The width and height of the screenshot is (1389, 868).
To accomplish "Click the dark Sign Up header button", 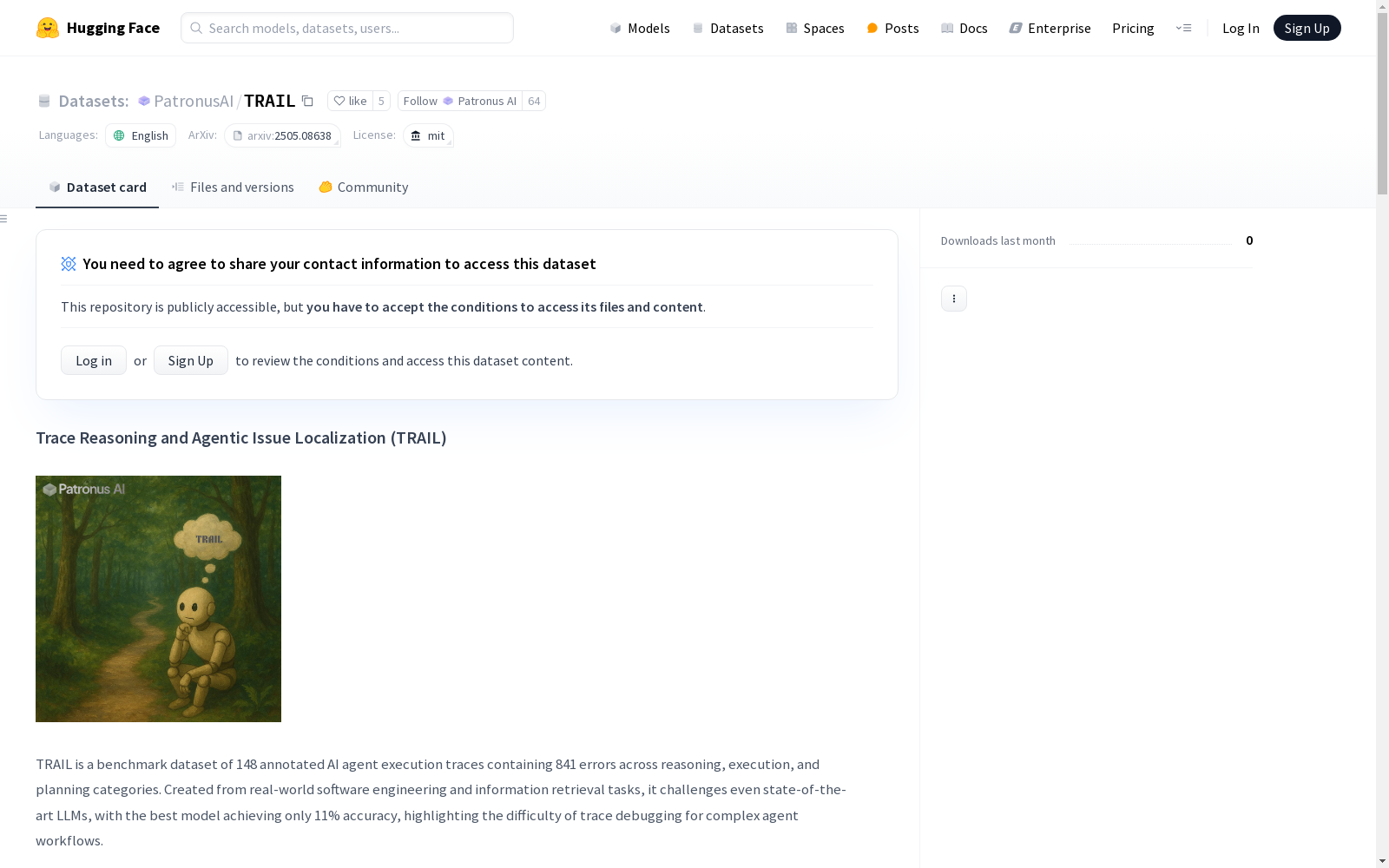I will (x=1307, y=28).
